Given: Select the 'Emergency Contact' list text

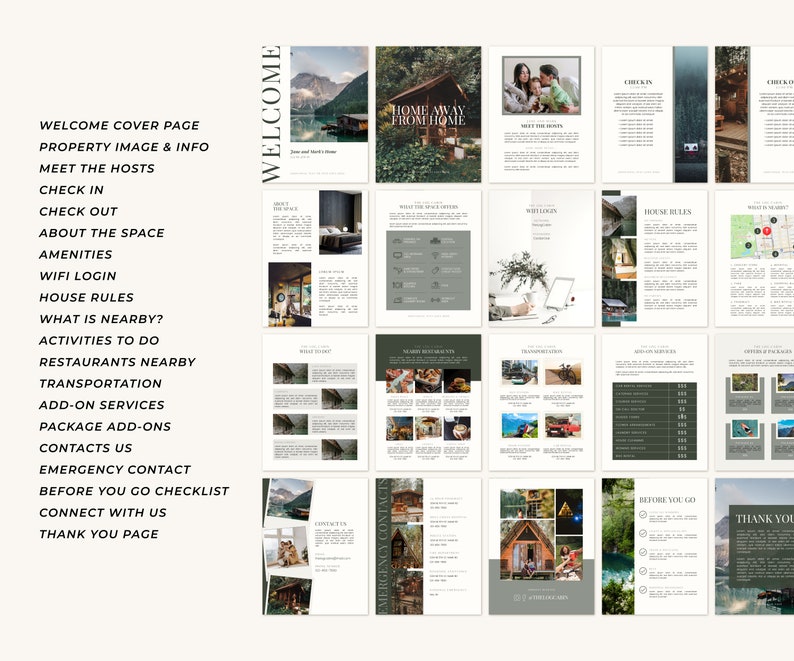Looking at the screenshot, I should tap(115, 470).
